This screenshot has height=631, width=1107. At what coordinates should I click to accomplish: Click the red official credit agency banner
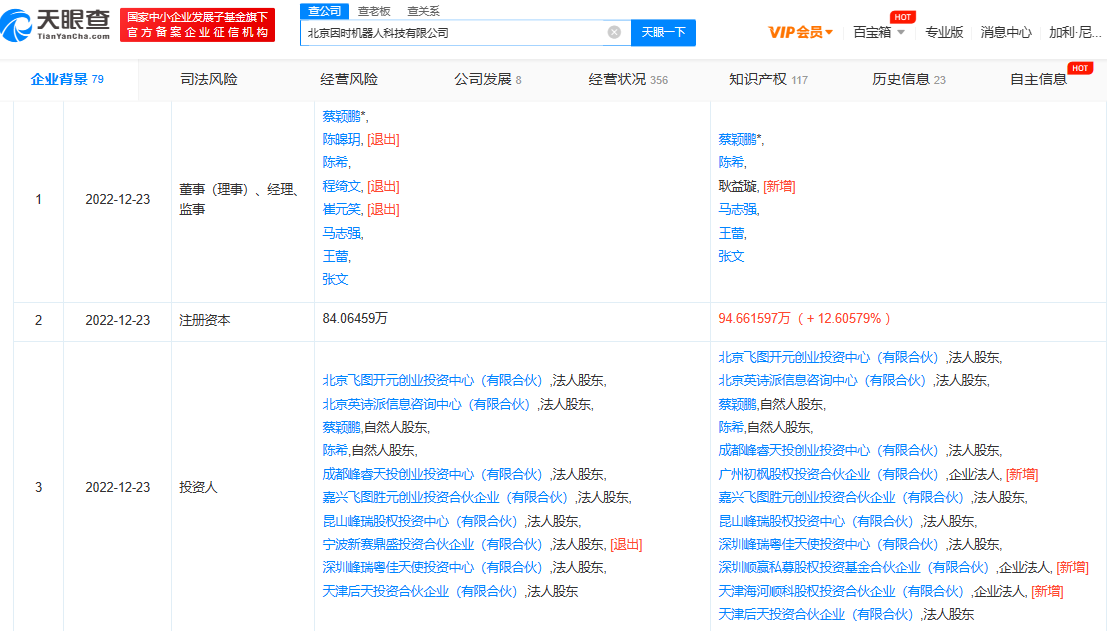197,25
